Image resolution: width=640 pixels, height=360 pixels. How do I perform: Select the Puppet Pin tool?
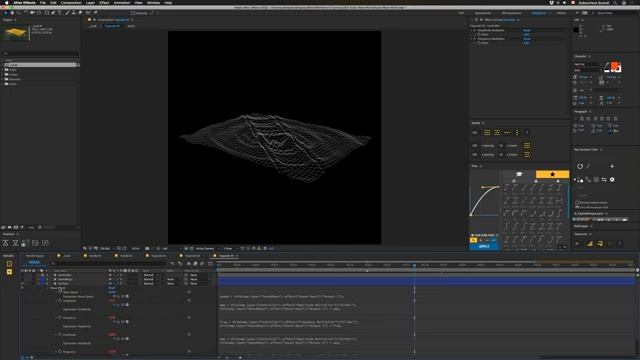[x=96, y=13]
